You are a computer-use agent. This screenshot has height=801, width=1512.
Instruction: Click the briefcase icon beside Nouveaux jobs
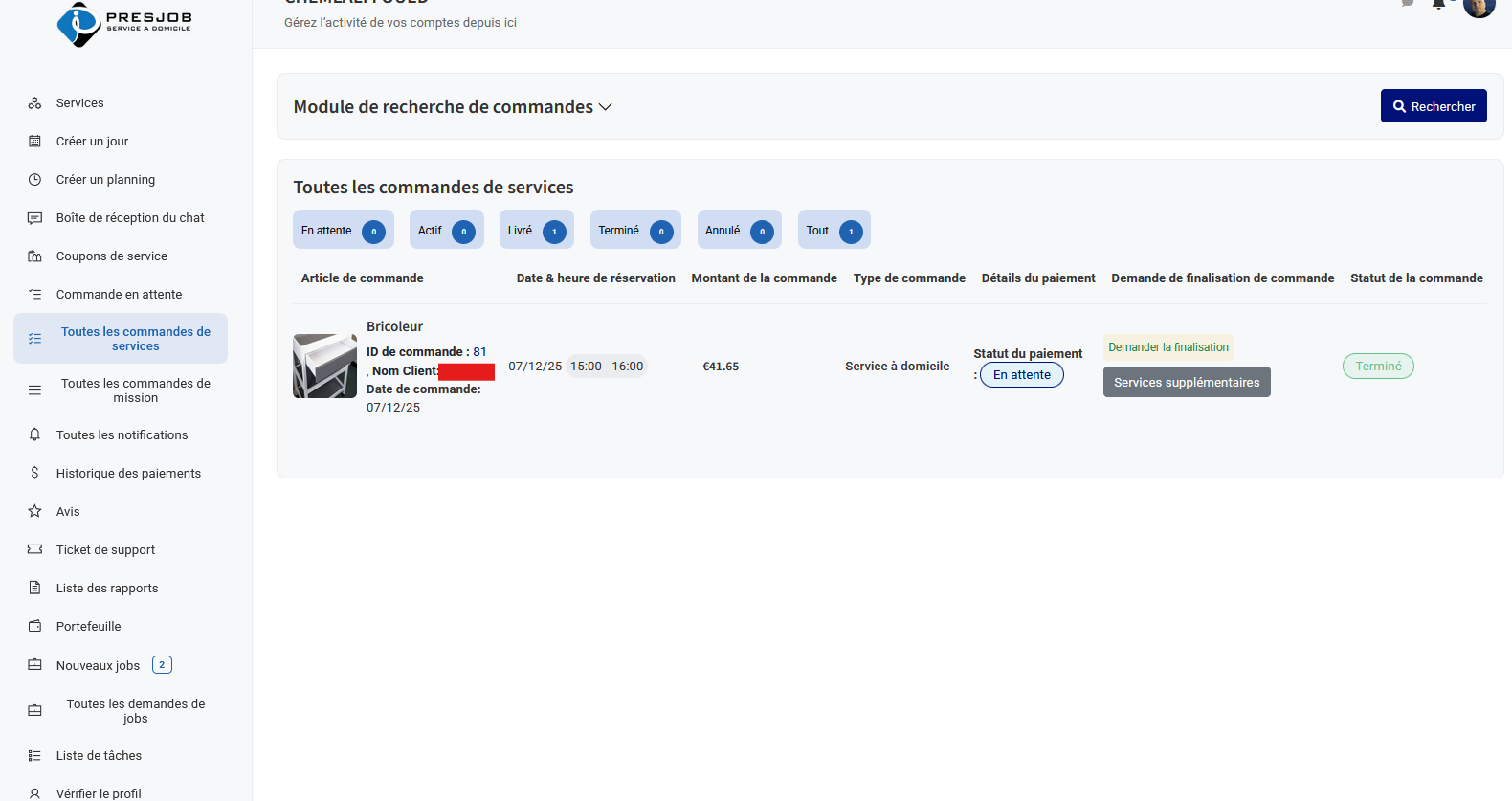pos(34,665)
